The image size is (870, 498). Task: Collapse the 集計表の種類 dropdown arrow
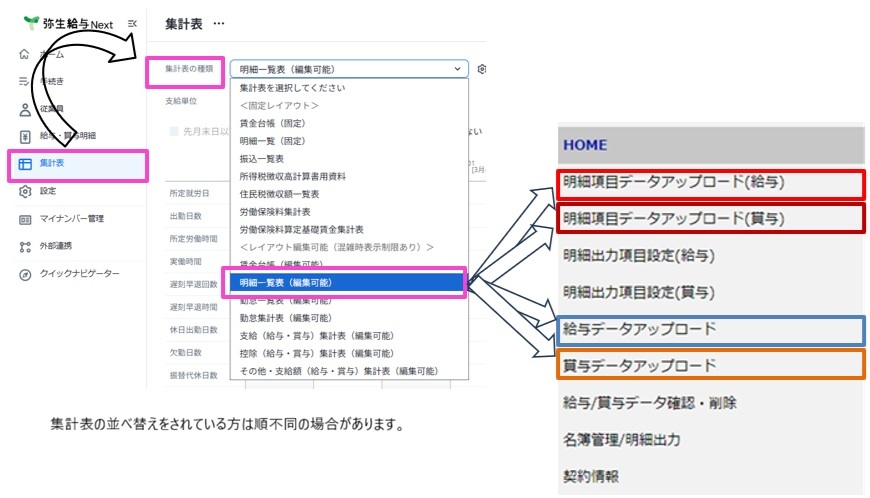(457, 69)
